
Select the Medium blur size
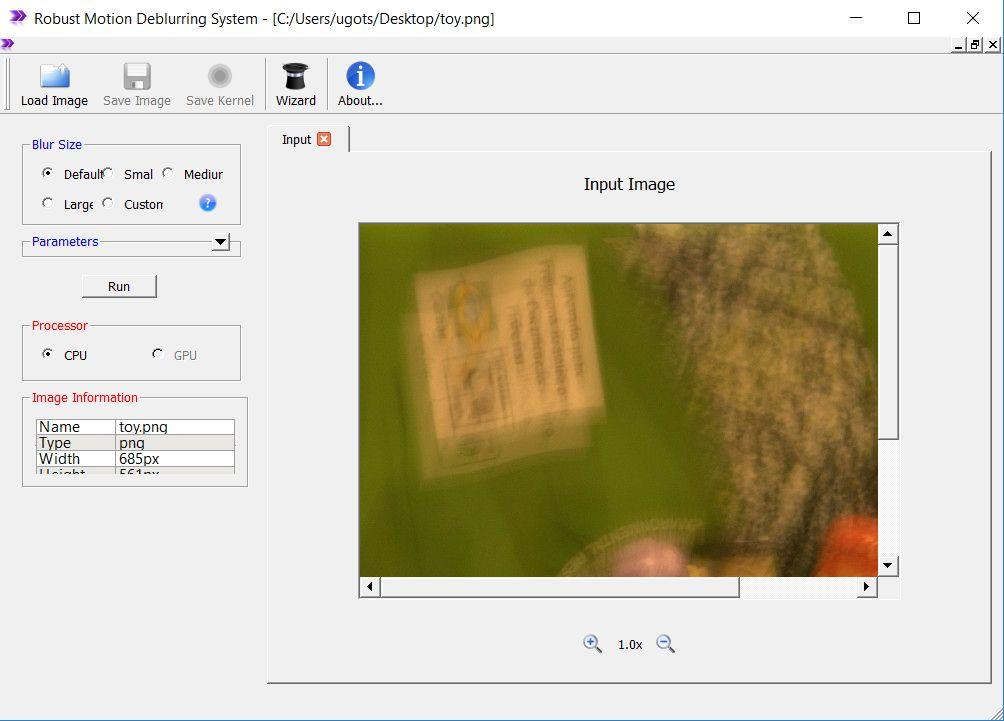point(168,173)
